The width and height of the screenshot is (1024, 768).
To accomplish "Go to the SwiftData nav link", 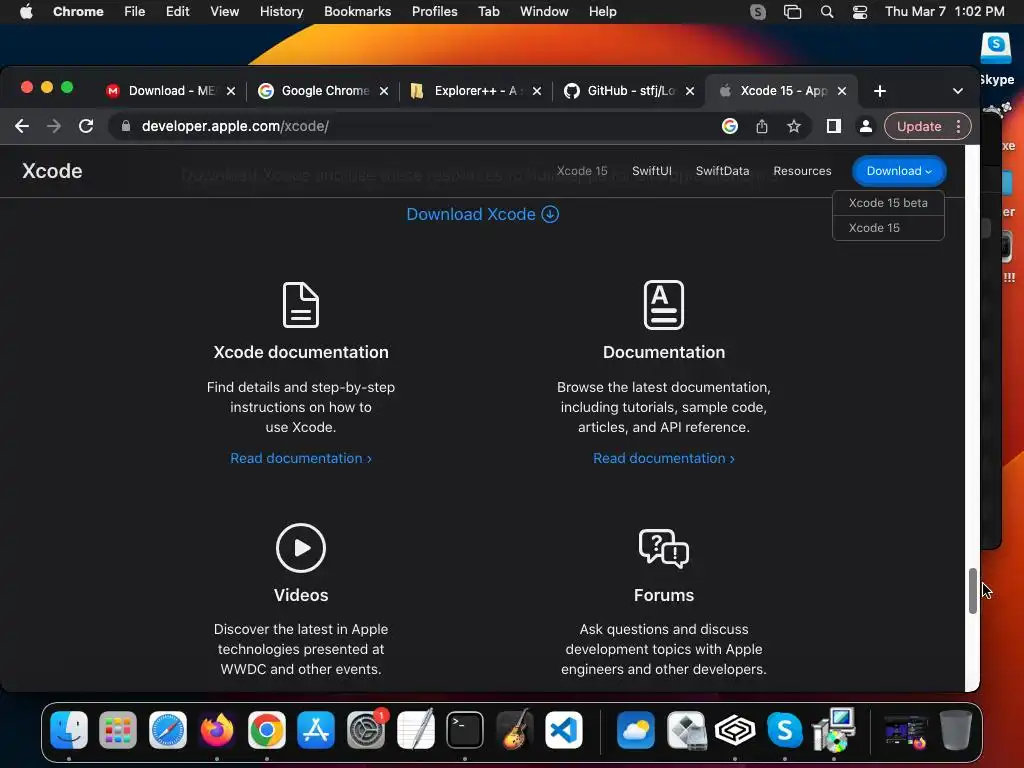I will pyautogui.click(x=722, y=171).
